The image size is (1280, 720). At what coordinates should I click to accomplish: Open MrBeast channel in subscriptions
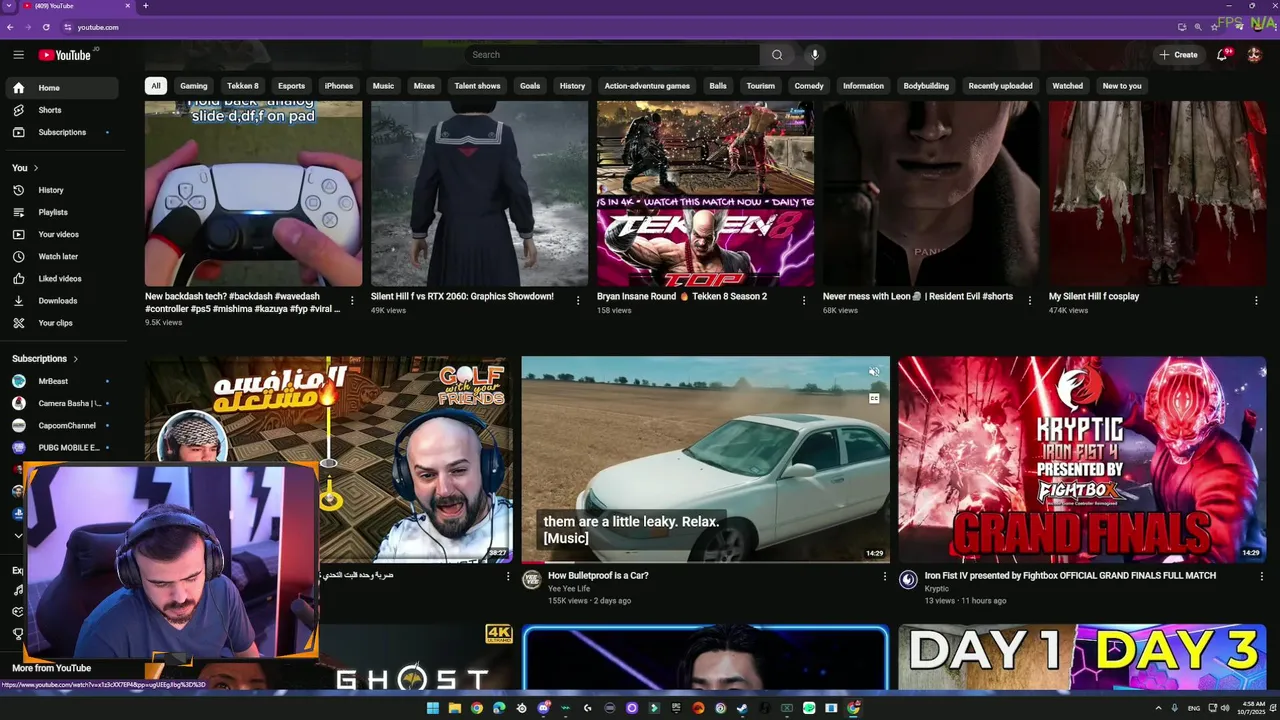pos(63,381)
